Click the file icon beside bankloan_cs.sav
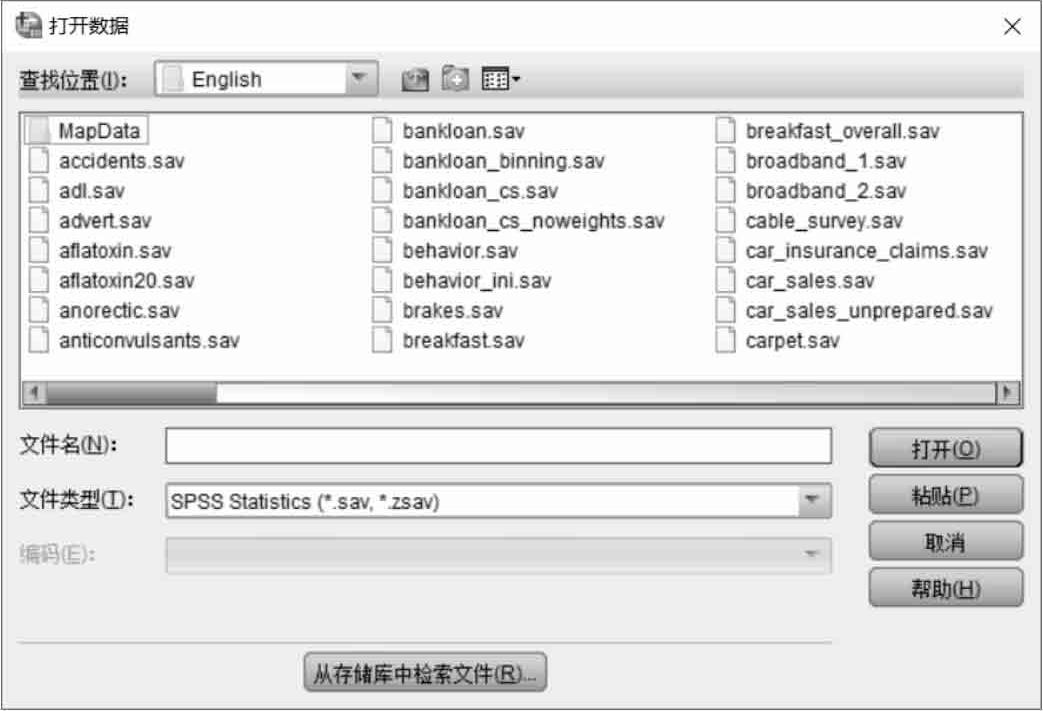Image resolution: width=1043 pixels, height=711 pixels. (382, 191)
